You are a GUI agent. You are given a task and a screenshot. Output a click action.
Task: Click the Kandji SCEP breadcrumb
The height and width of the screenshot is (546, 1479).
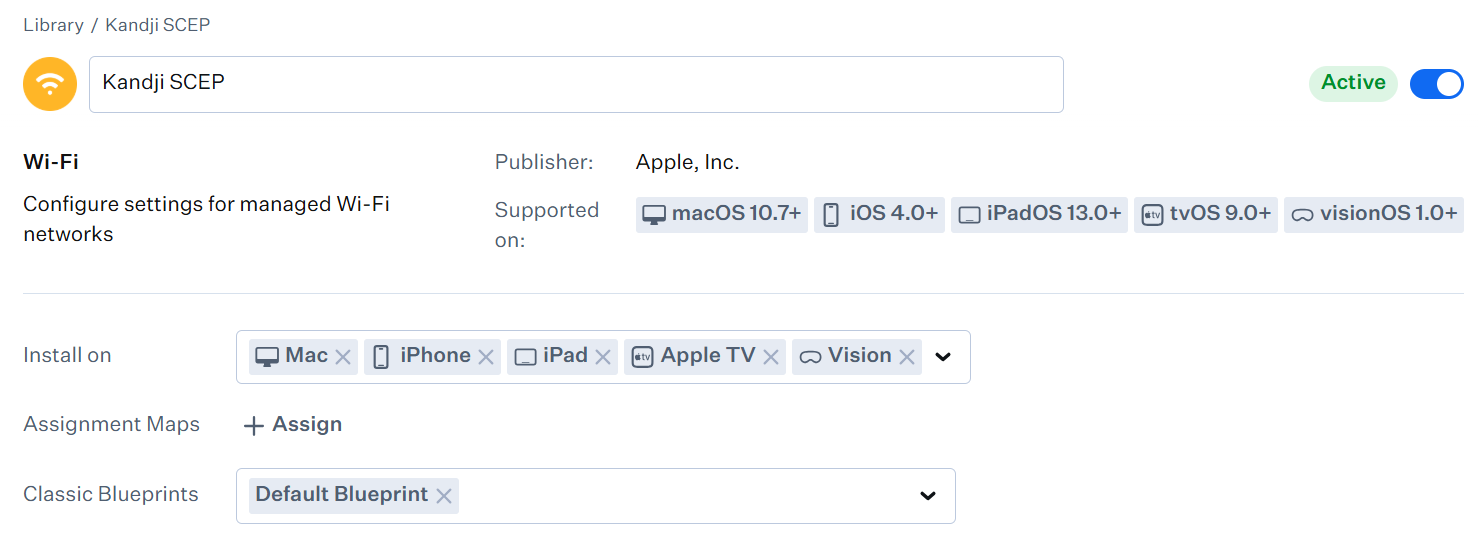pyautogui.click(x=158, y=25)
